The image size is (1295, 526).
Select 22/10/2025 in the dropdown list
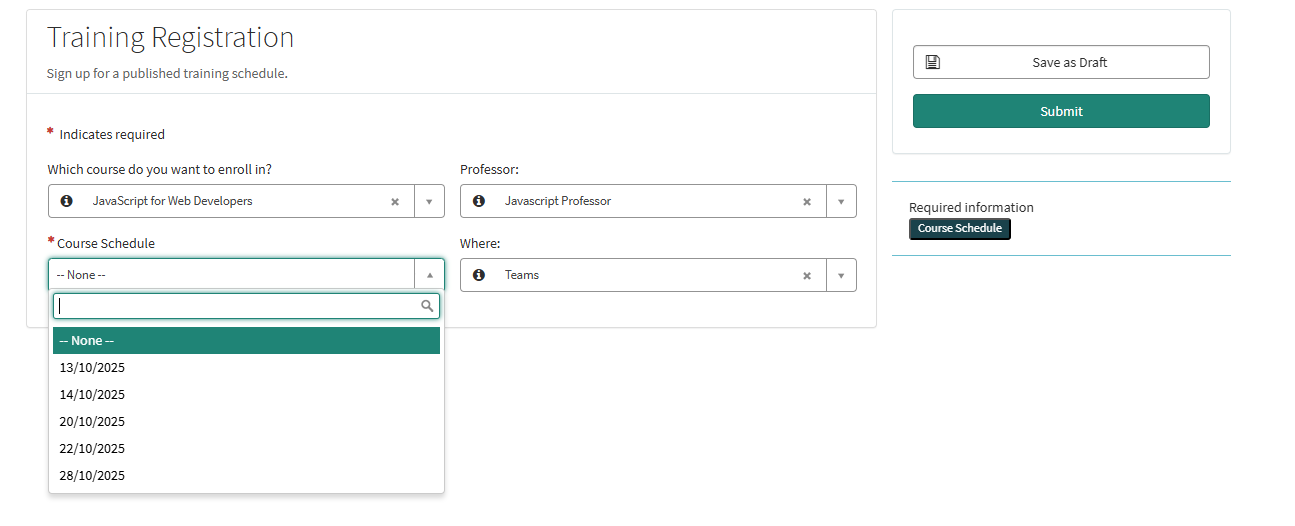pyautogui.click(x=92, y=449)
